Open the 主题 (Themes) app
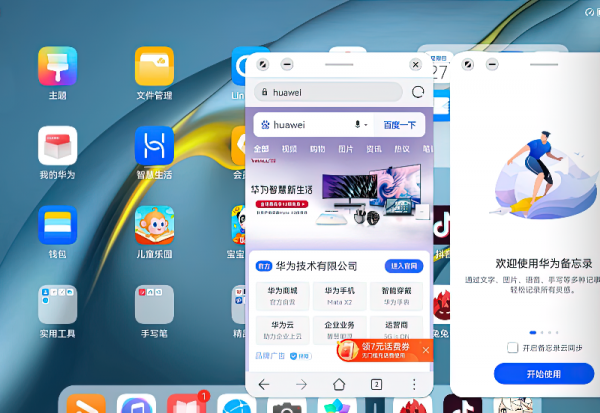 coord(57,66)
